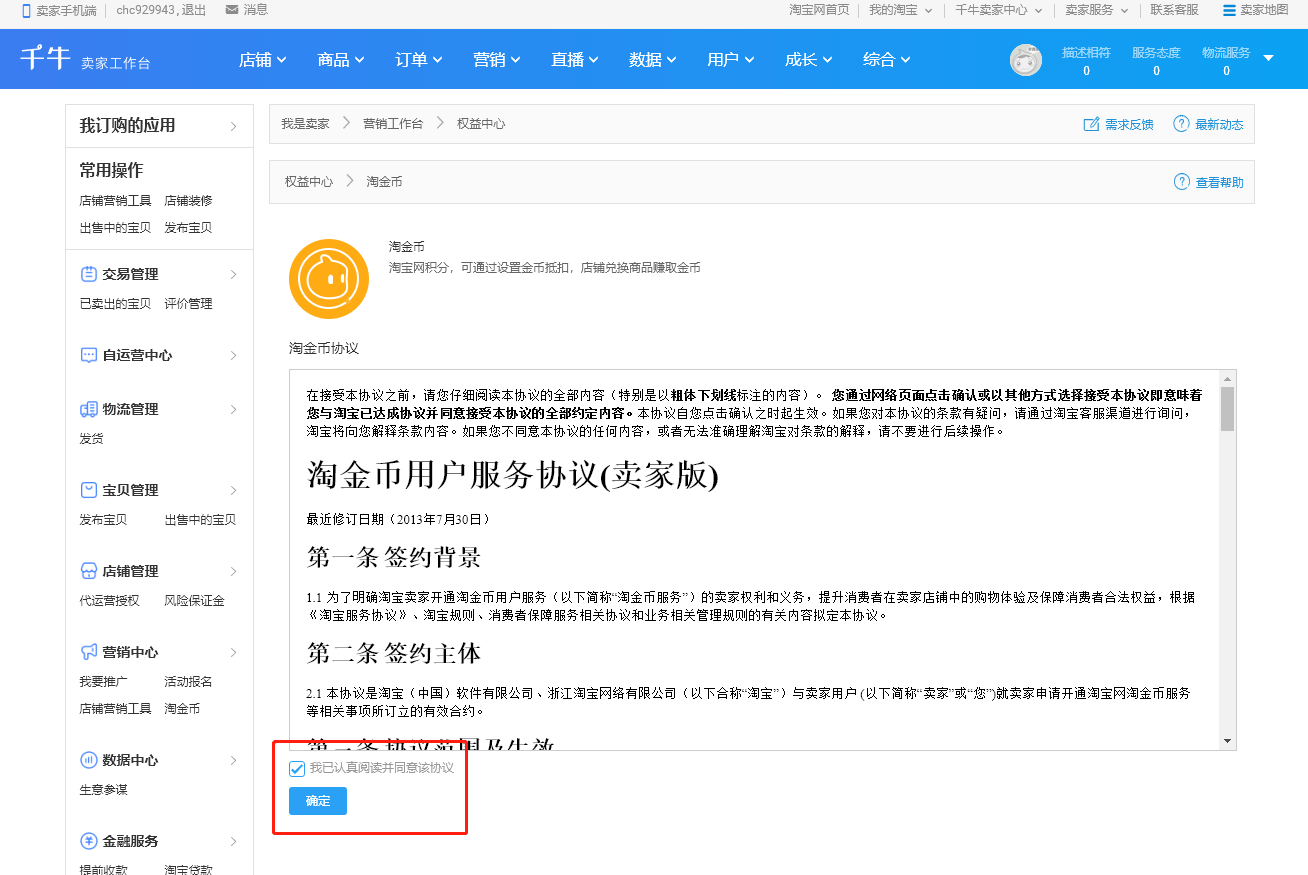The image size is (1308, 875).
Task: Click 营销工作台 breadcrumb link
Action: pos(393,124)
